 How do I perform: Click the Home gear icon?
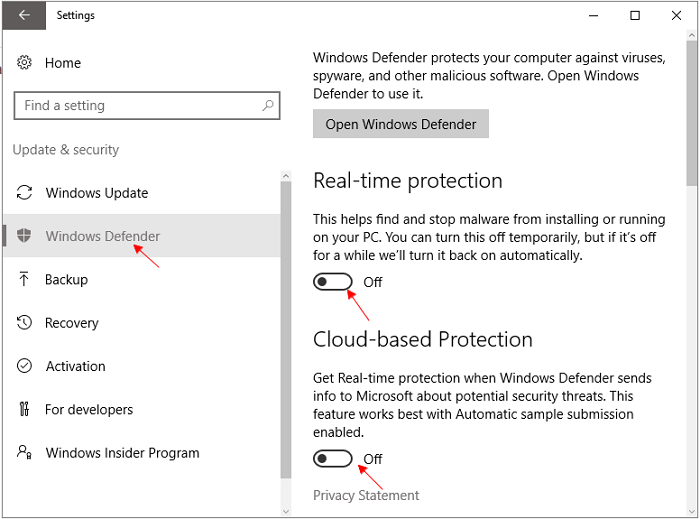(x=25, y=63)
